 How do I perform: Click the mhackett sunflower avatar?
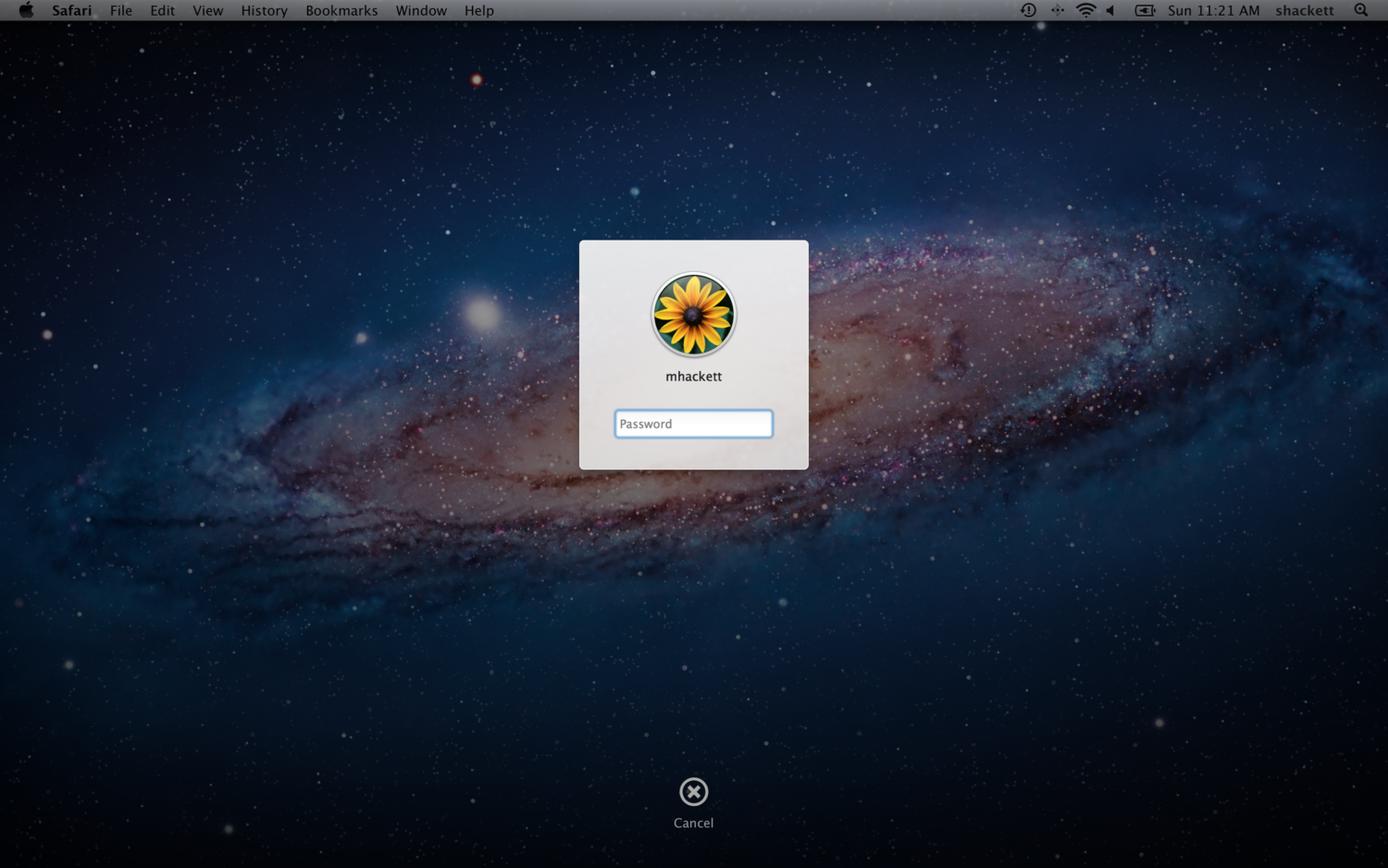point(694,315)
